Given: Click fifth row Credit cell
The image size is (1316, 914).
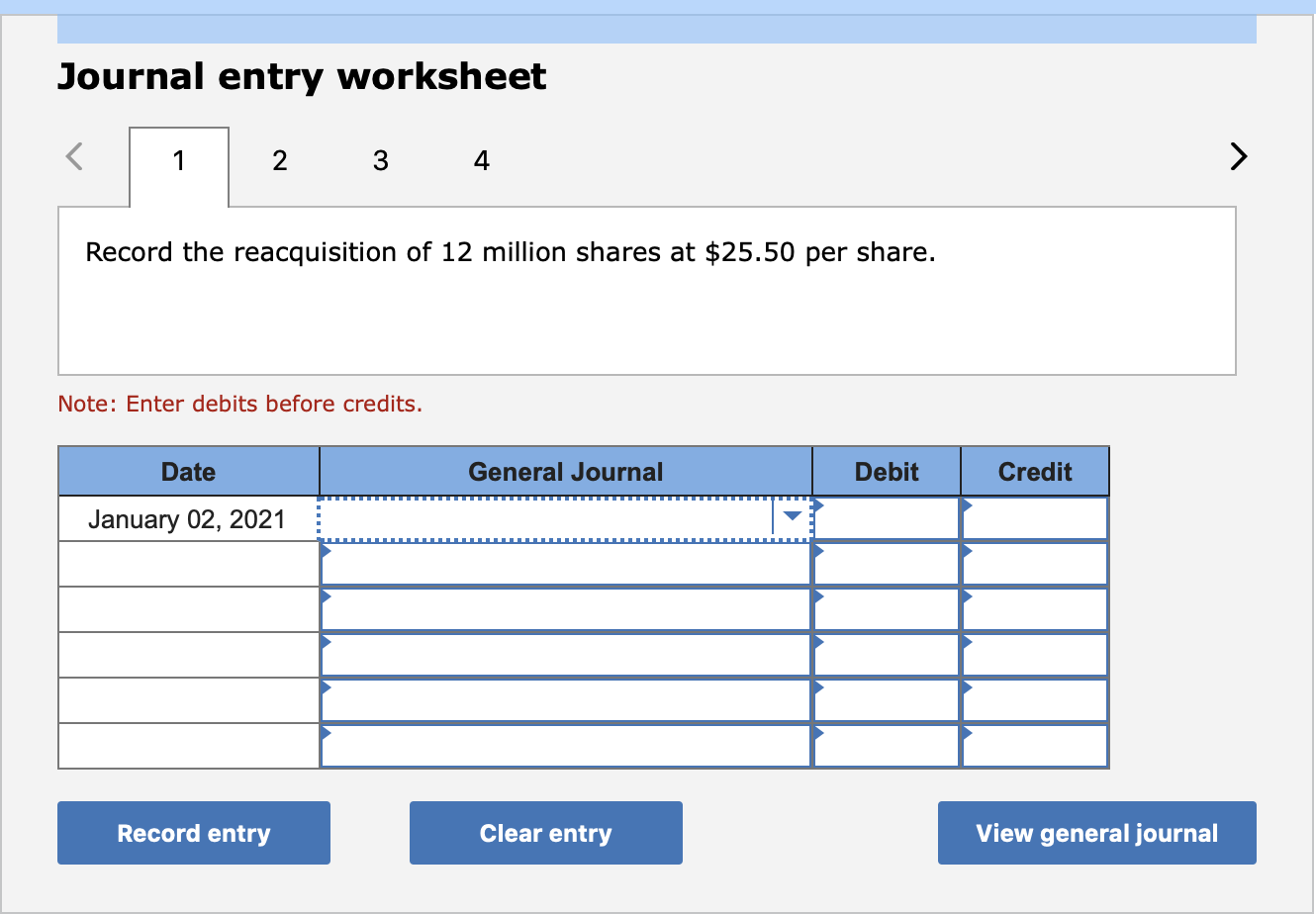Looking at the screenshot, I should click(1035, 700).
